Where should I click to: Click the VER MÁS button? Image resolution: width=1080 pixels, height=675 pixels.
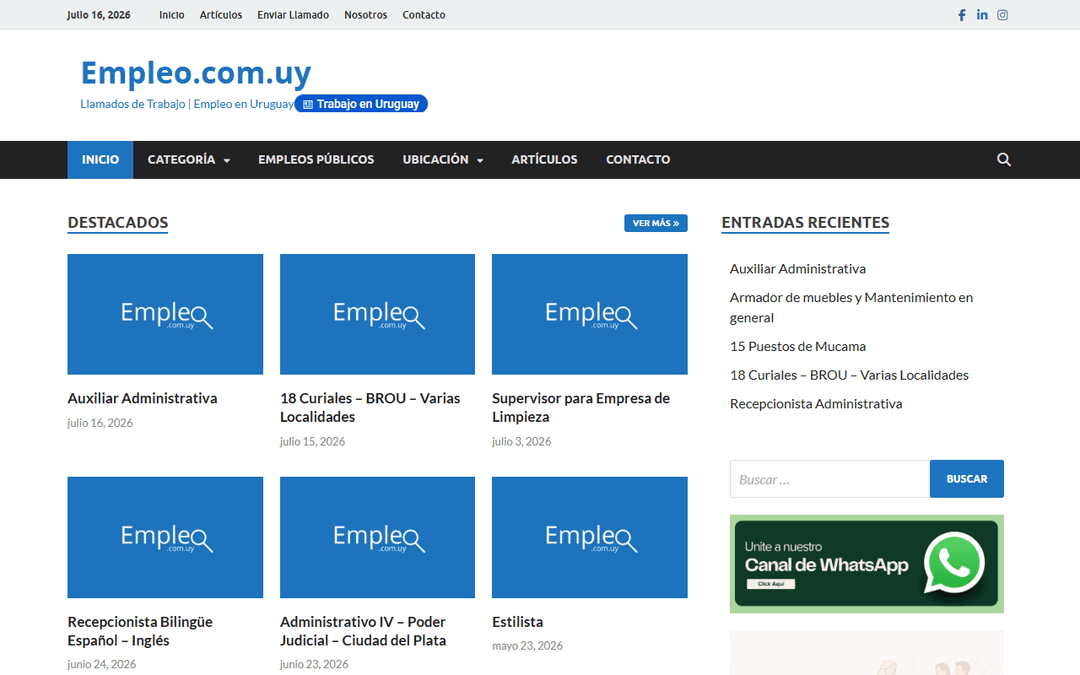point(656,223)
